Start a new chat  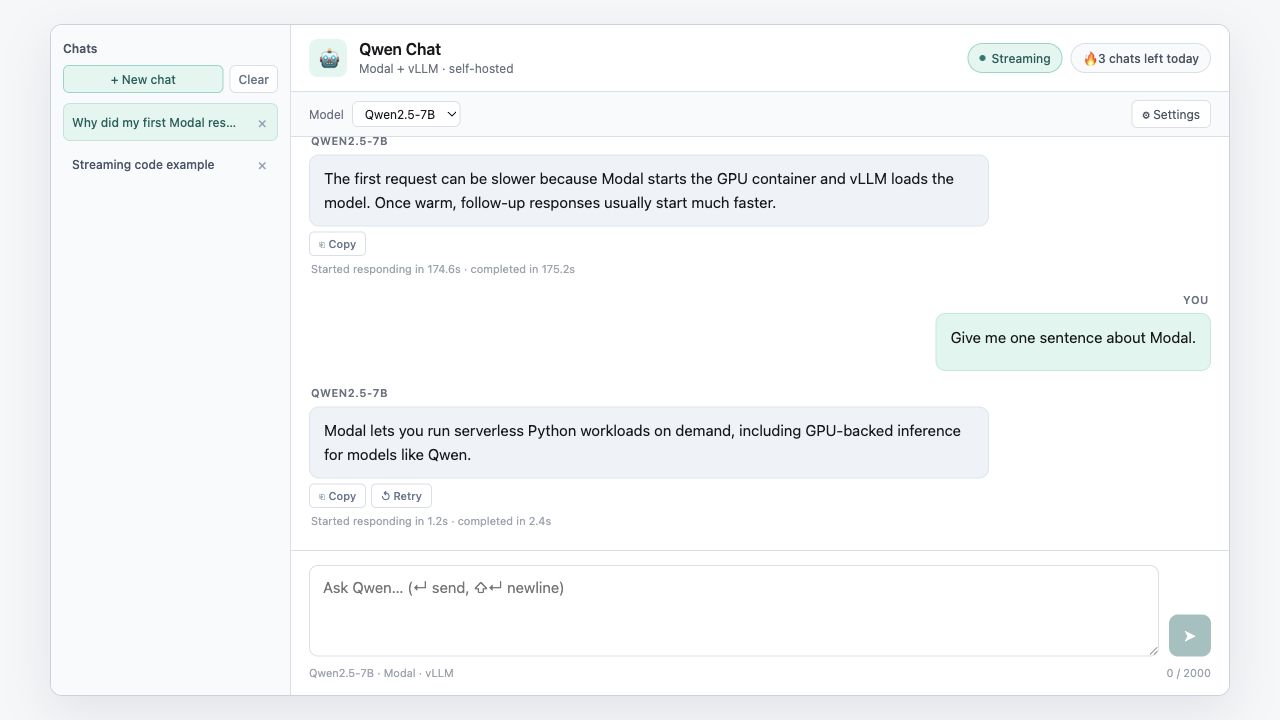[143, 79]
